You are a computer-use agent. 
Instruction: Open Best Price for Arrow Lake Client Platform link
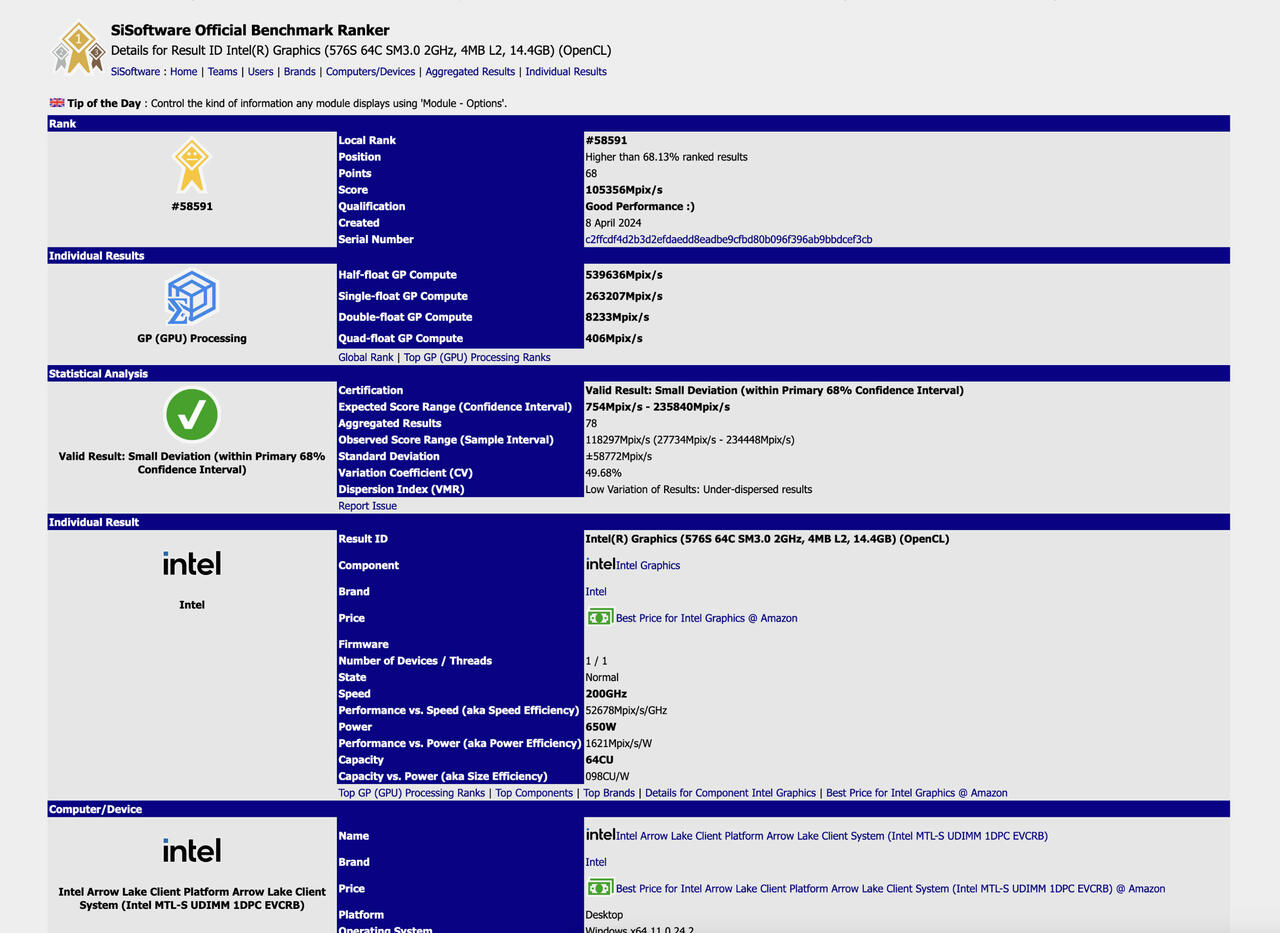[891, 888]
